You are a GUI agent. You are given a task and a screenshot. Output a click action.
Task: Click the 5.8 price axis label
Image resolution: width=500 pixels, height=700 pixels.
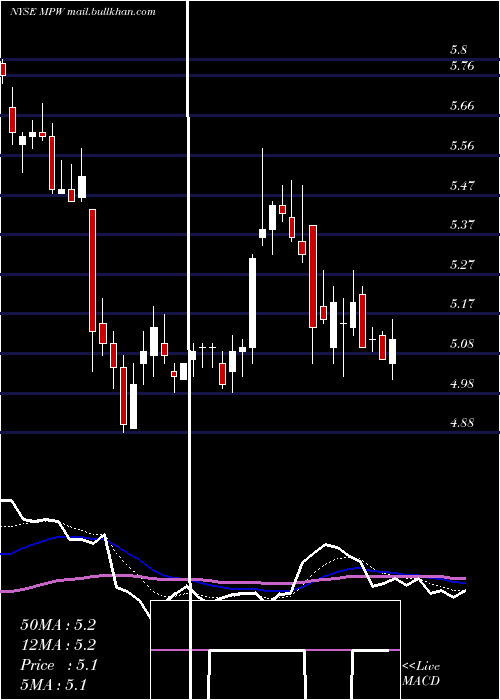[459, 50]
